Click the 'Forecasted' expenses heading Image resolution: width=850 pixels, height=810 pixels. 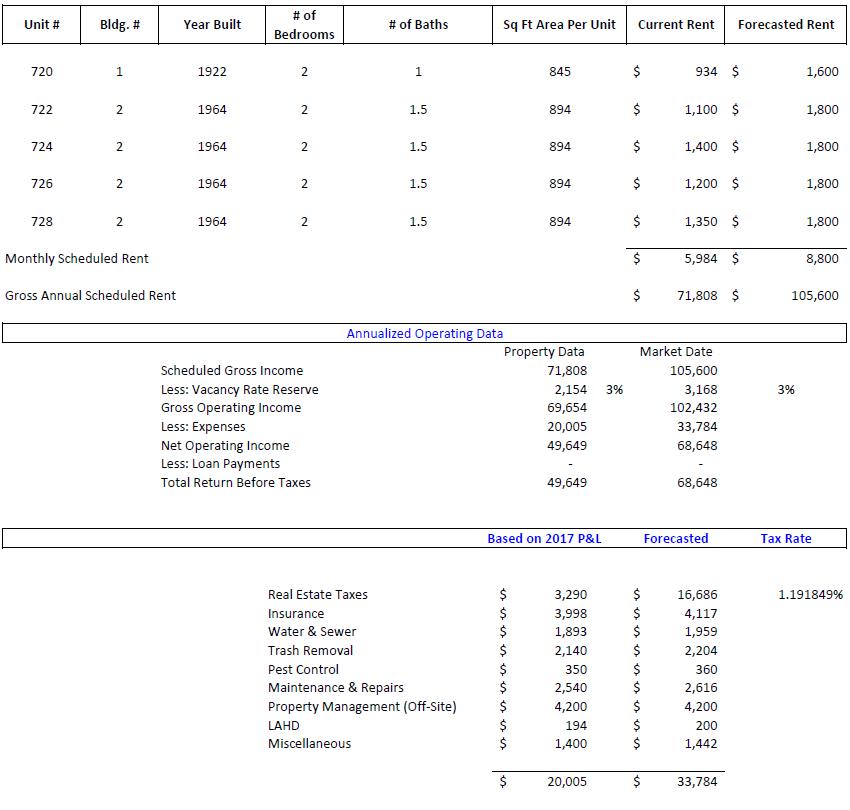click(675, 538)
